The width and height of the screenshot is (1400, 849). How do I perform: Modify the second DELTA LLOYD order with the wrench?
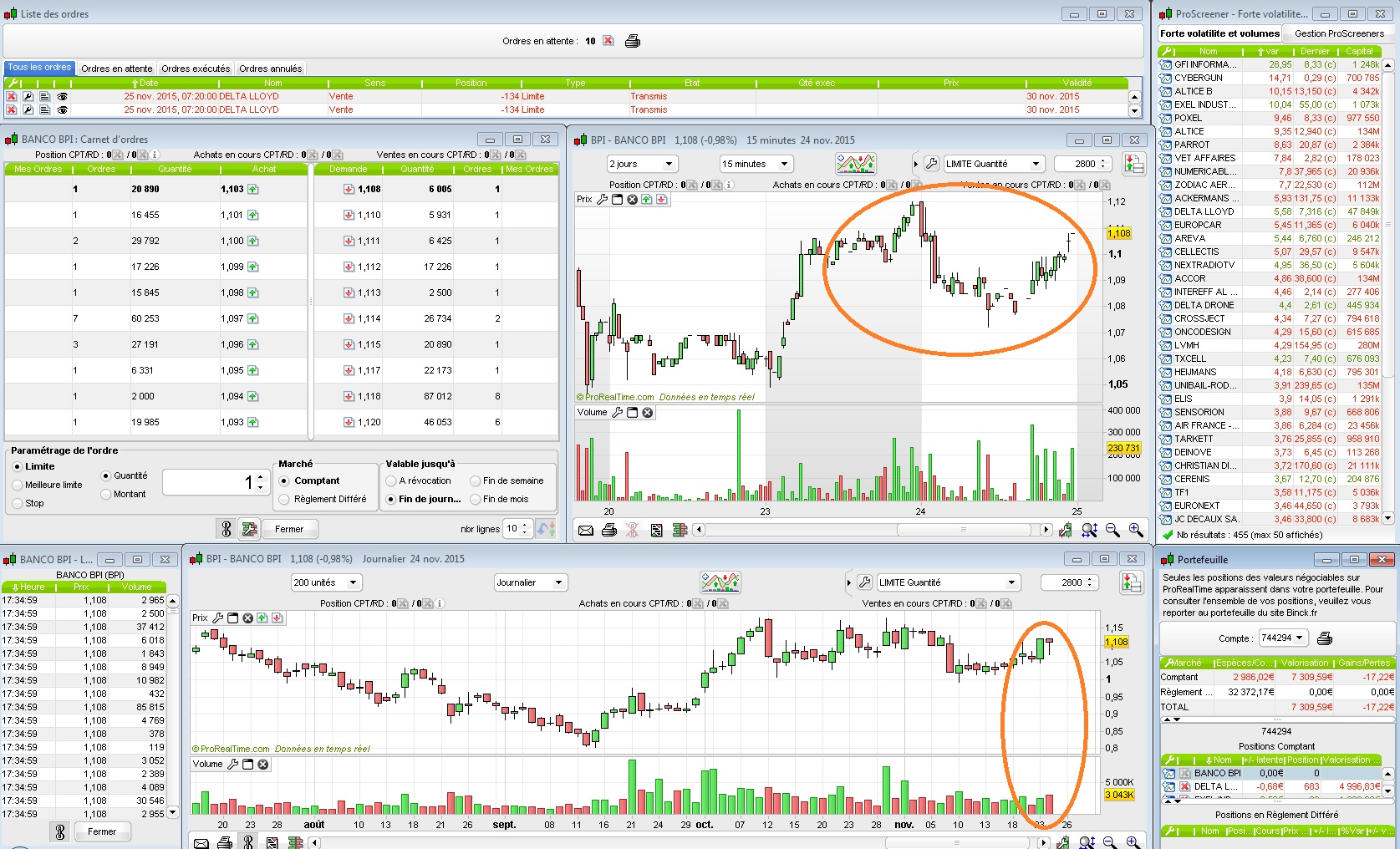(28, 109)
